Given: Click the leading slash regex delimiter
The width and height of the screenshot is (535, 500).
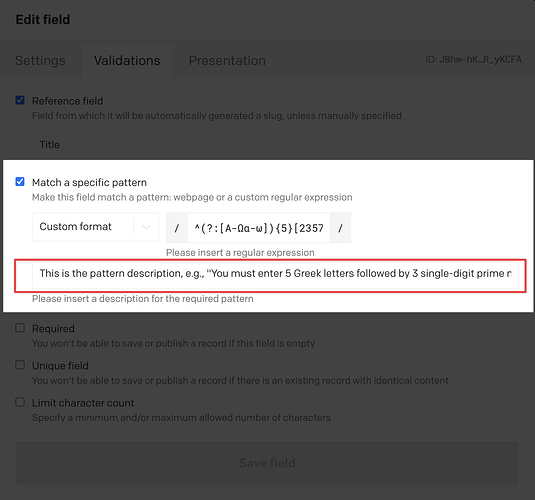Looking at the screenshot, I should pyautogui.click(x=176, y=228).
